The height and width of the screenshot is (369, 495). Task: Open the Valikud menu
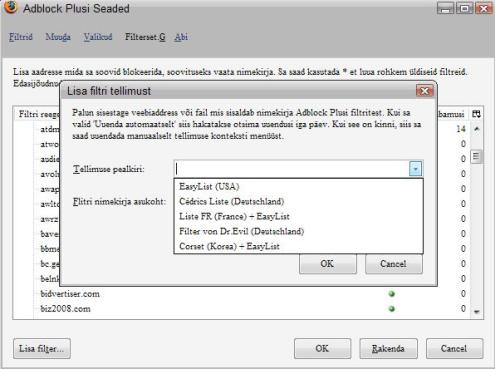pos(98,37)
